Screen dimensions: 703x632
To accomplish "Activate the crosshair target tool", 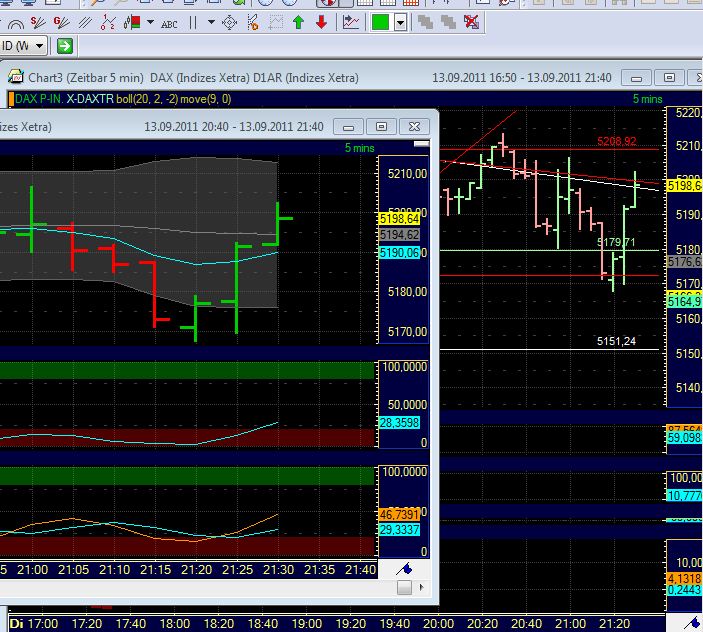I will tap(230, 22).
